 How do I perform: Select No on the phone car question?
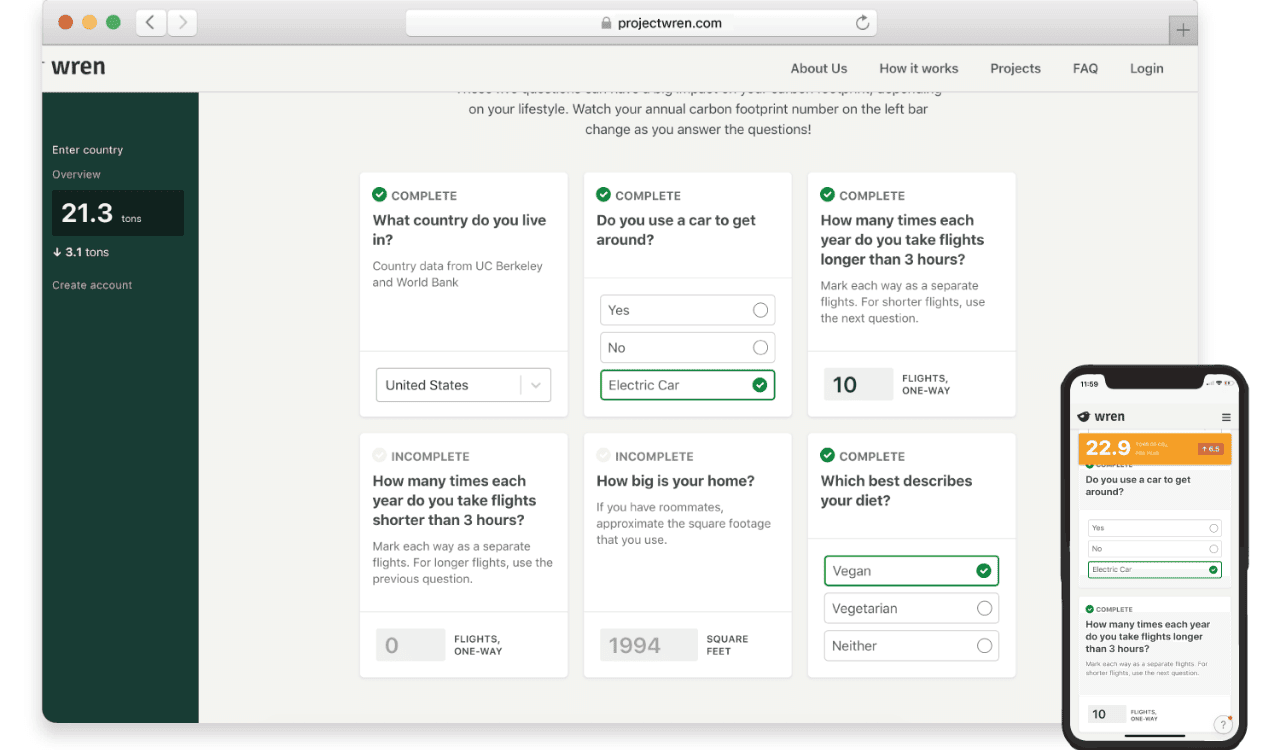pyautogui.click(x=1154, y=549)
